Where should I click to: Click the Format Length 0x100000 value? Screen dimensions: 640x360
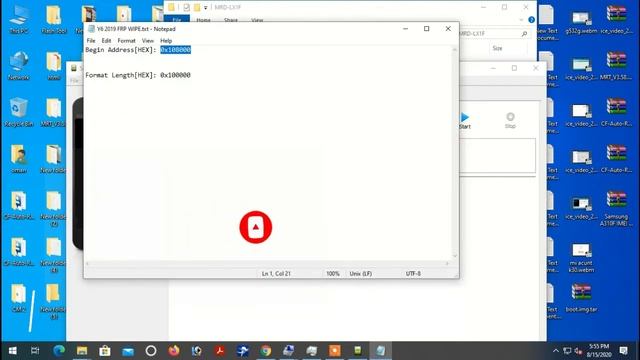[x=175, y=75]
